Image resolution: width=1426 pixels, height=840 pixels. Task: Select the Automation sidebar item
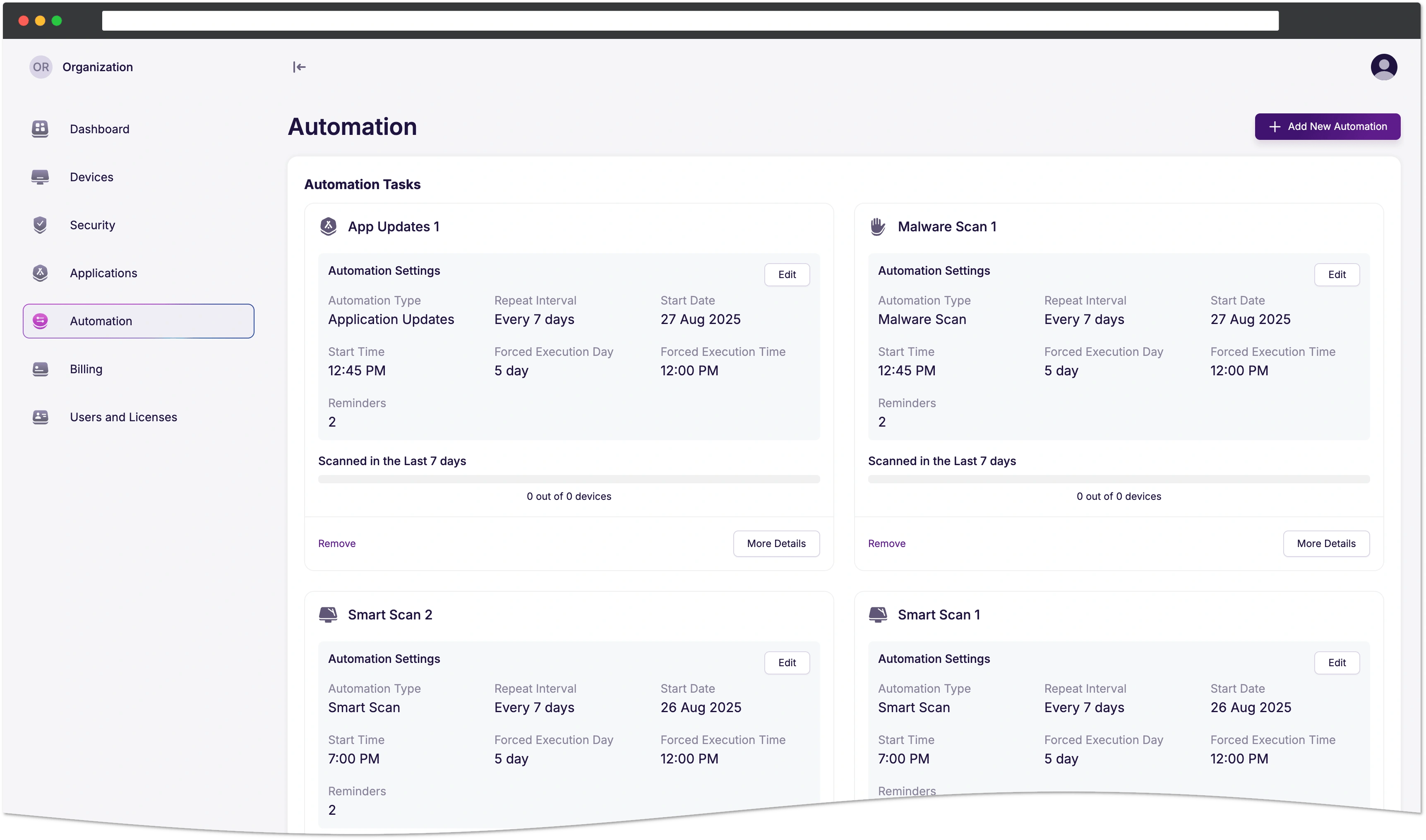point(138,321)
